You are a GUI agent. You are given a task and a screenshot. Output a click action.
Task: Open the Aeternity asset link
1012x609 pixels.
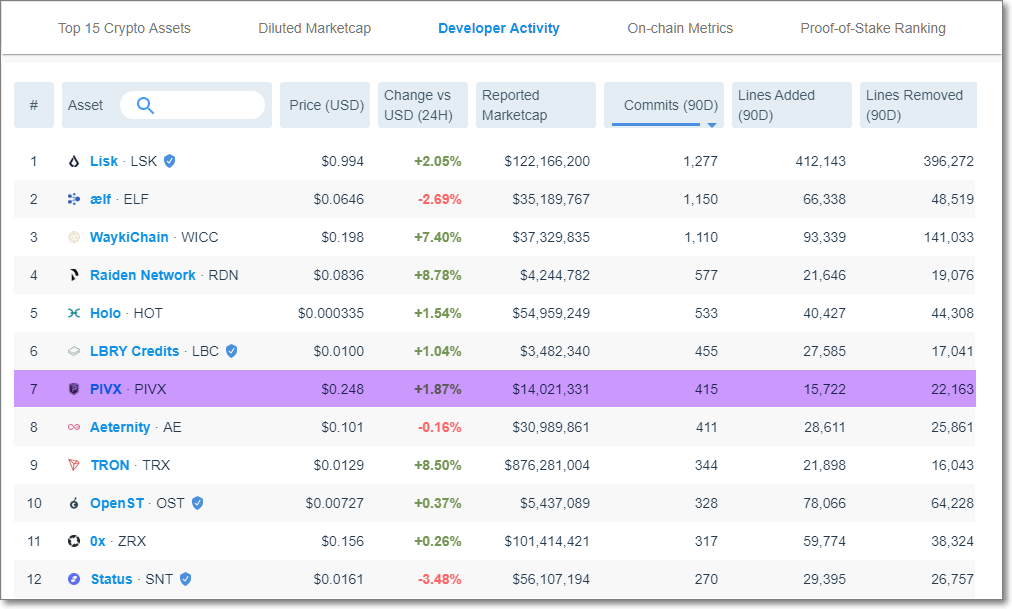click(x=120, y=427)
